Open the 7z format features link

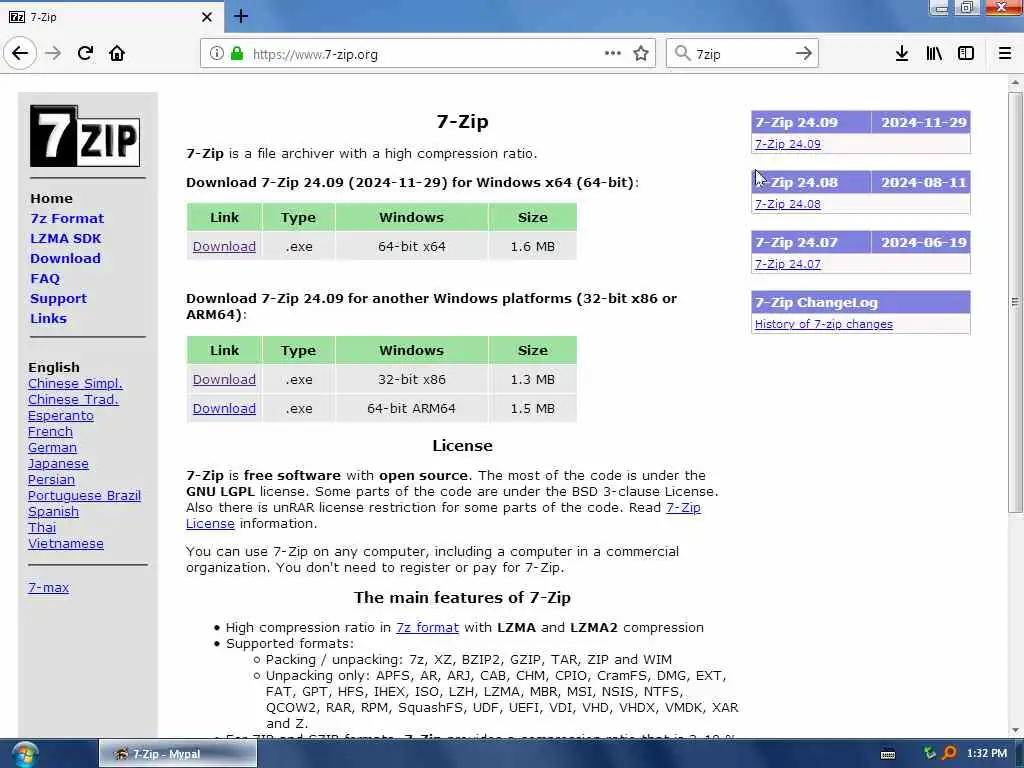427,628
